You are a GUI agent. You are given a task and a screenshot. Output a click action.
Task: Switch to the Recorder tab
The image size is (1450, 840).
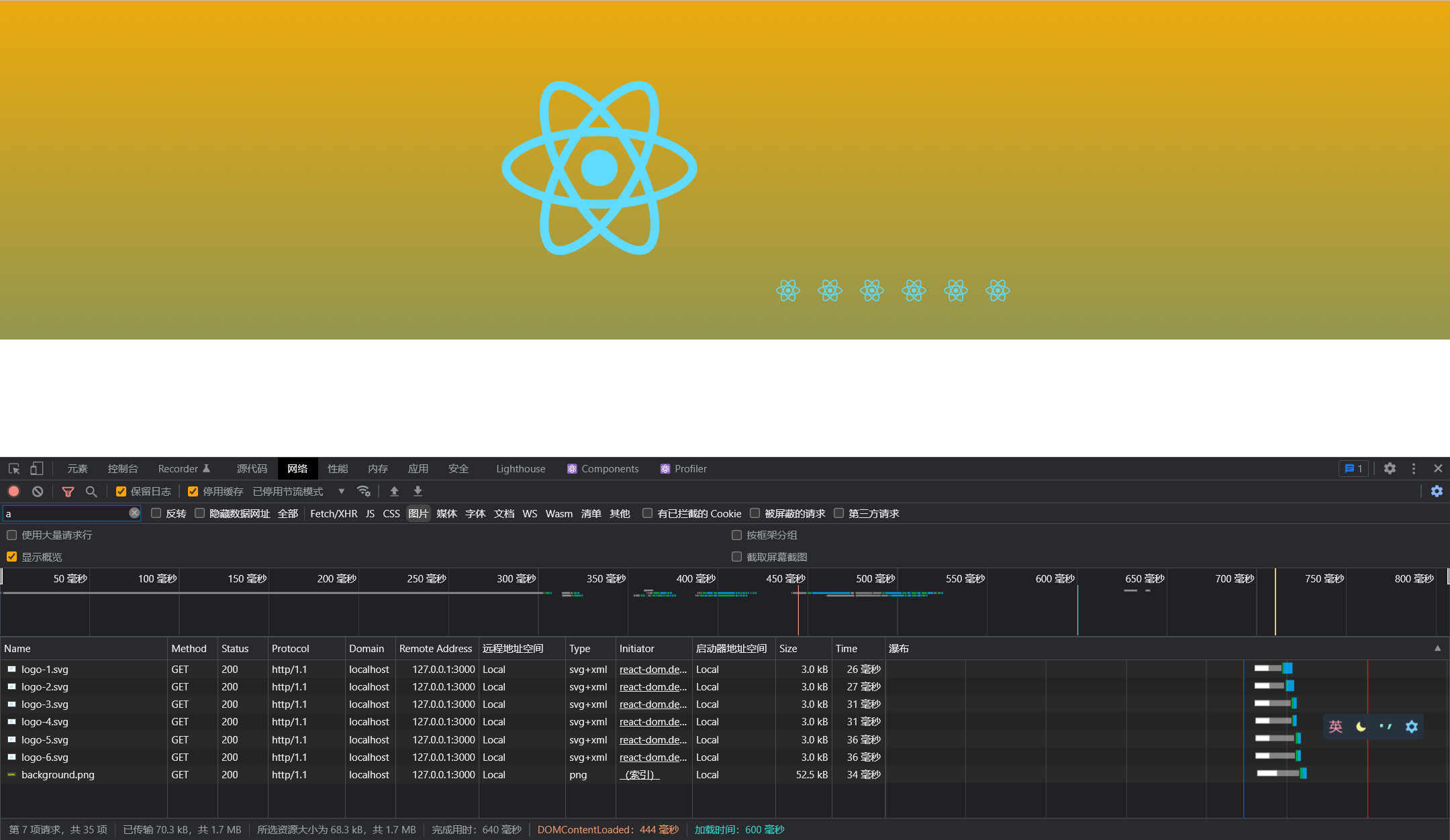pyautogui.click(x=184, y=468)
